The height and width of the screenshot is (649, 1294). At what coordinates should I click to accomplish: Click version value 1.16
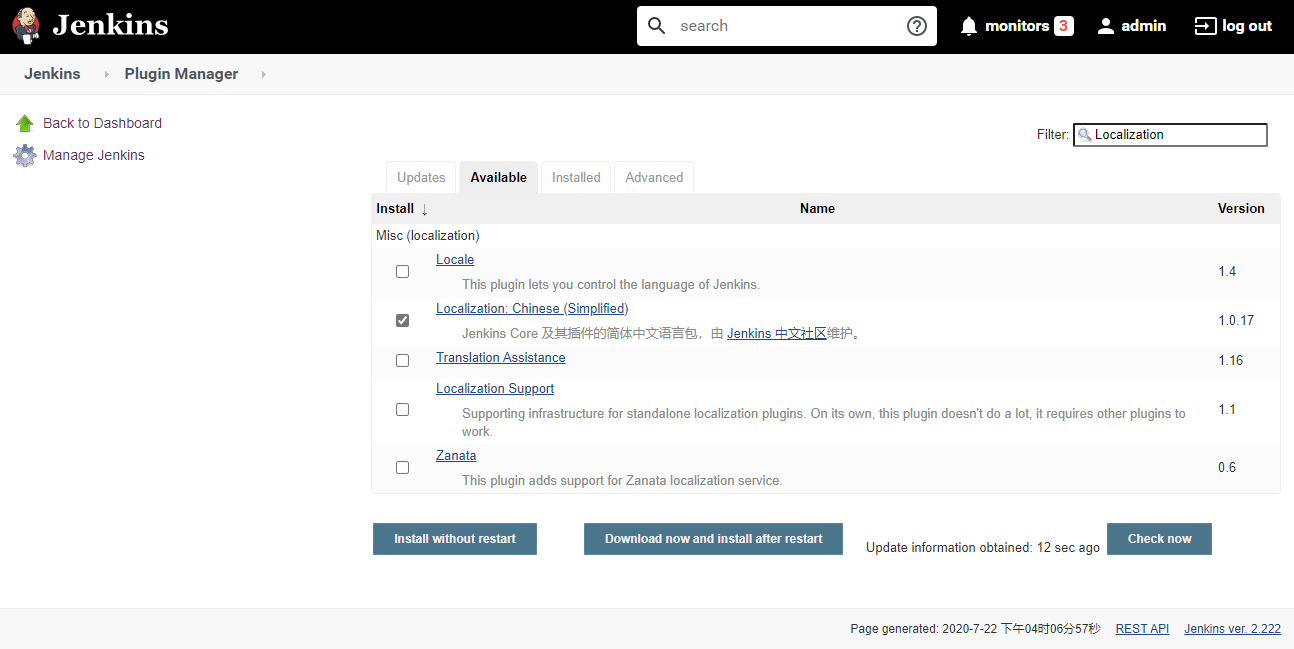pos(1231,360)
